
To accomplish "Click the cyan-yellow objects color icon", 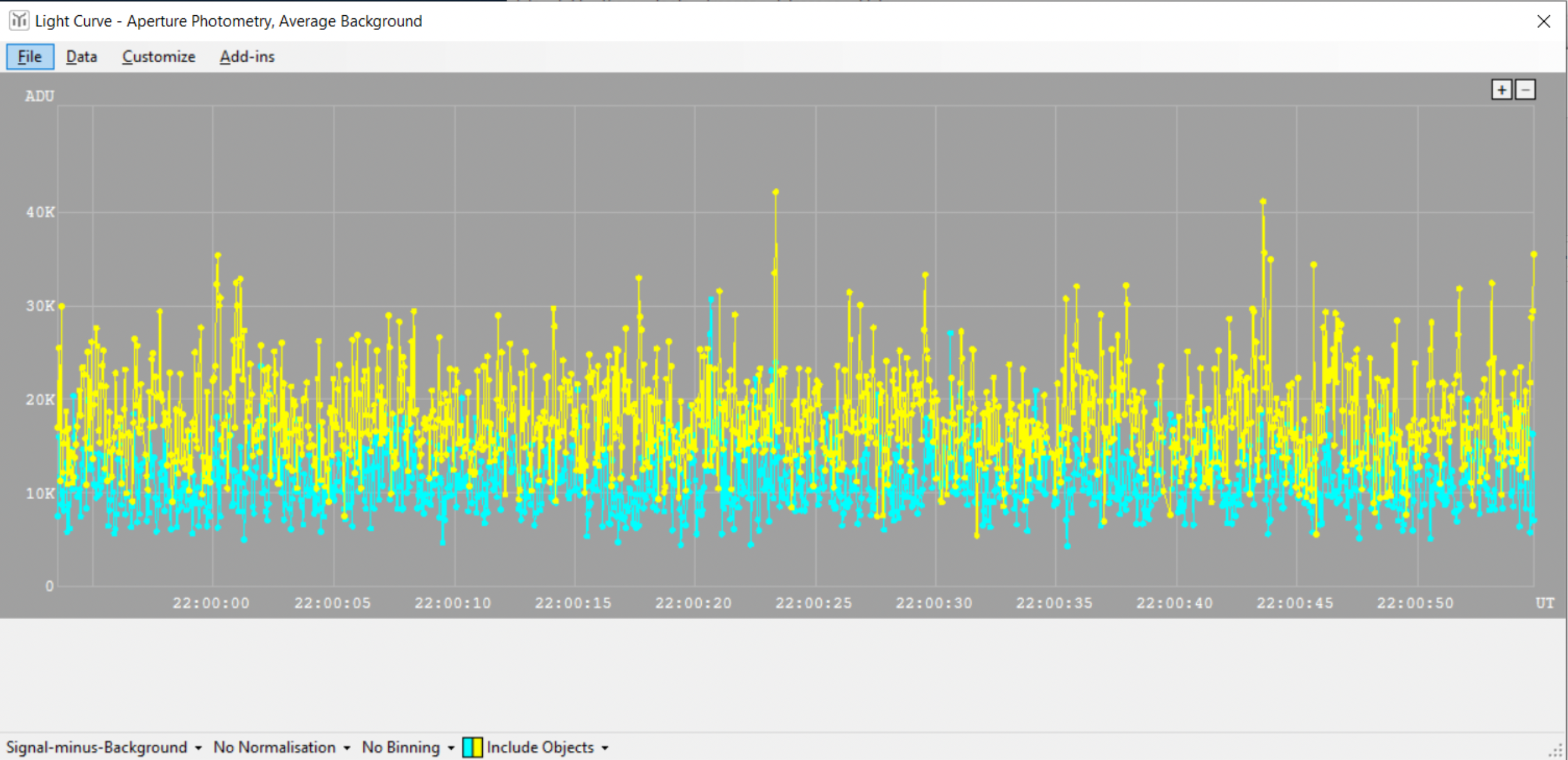I will (x=472, y=747).
